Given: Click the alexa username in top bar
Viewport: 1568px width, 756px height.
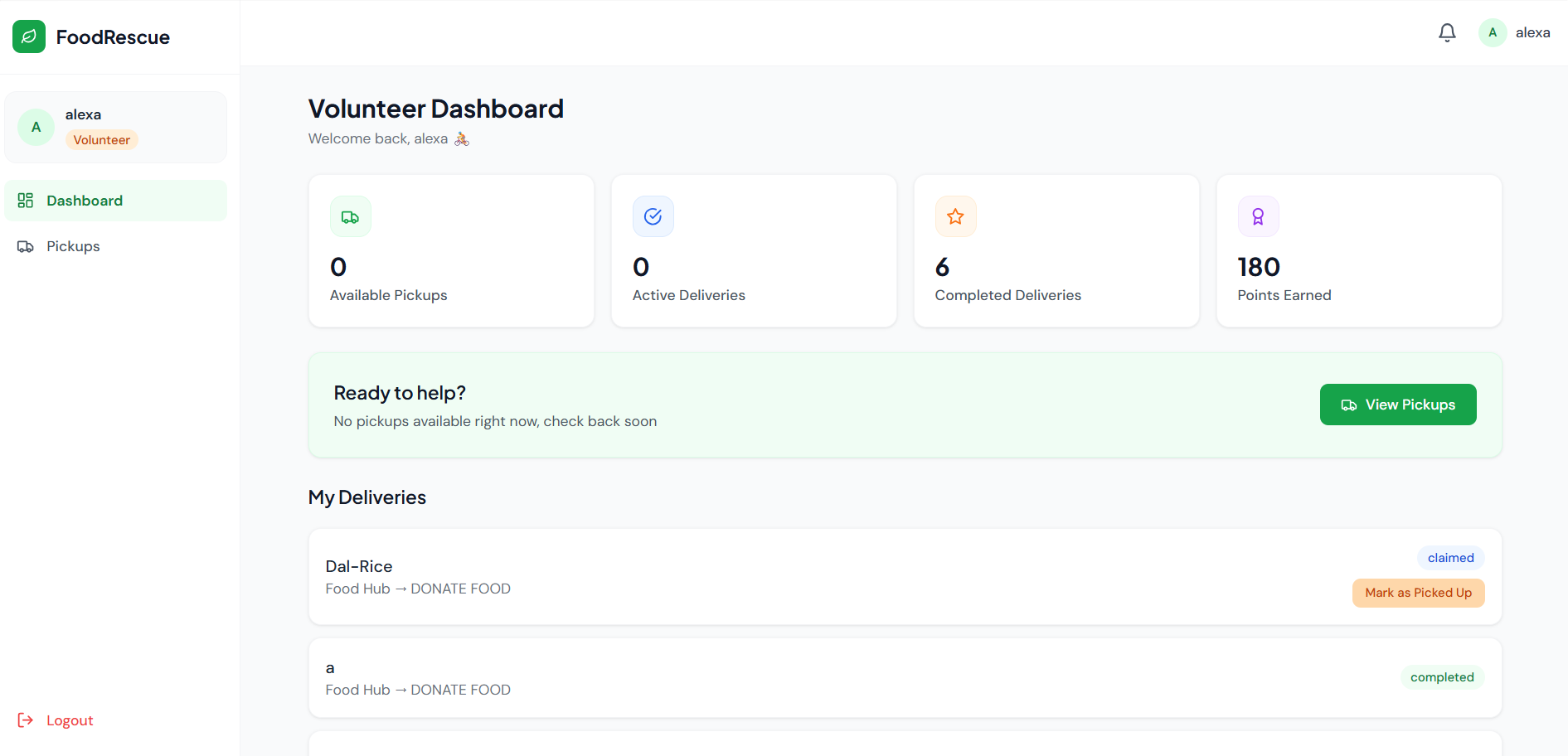Looking at the screenshot, I should tap(1532, 32).
